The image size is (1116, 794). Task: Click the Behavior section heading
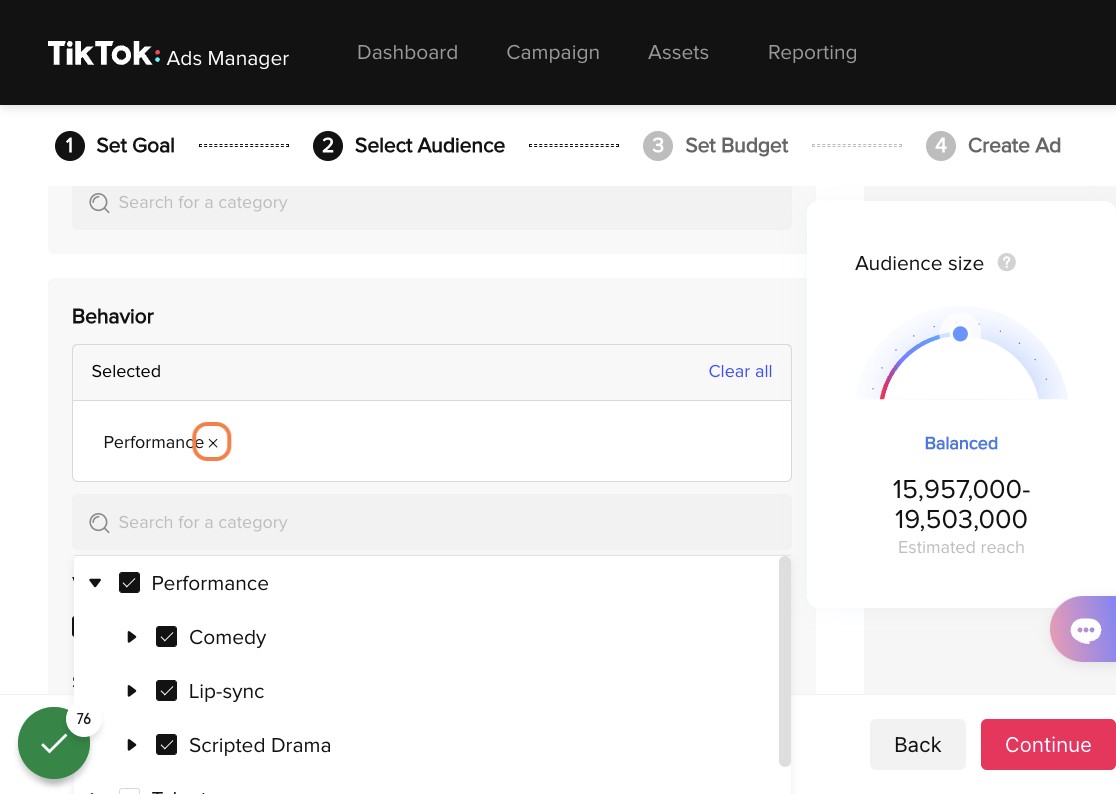coord(112,317)
